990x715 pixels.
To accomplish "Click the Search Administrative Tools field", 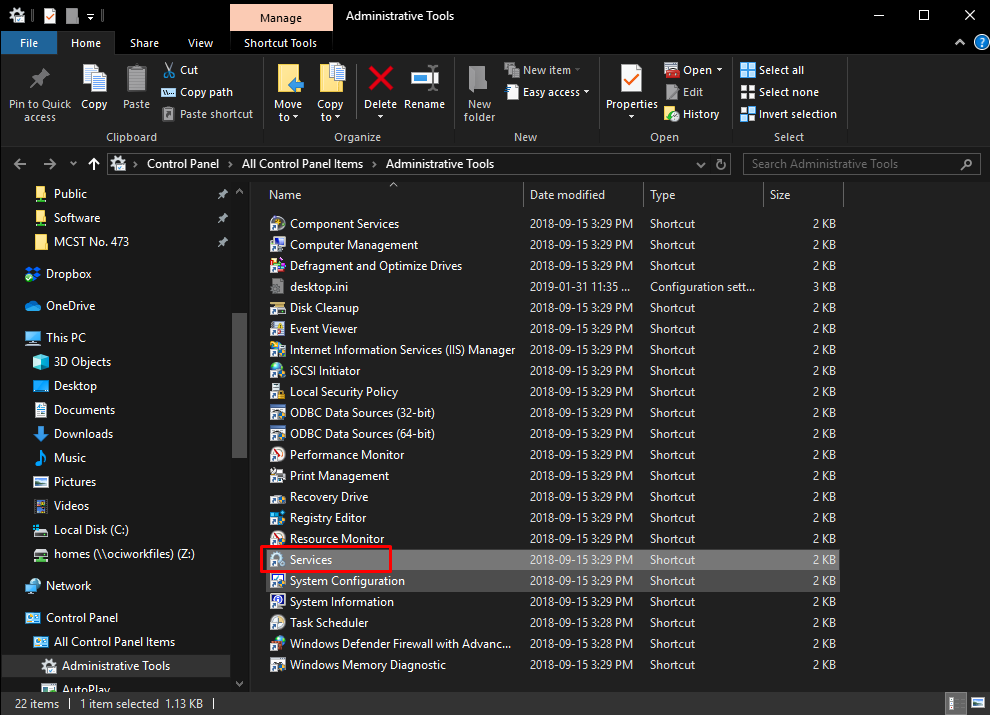I will tap(861, 164).
